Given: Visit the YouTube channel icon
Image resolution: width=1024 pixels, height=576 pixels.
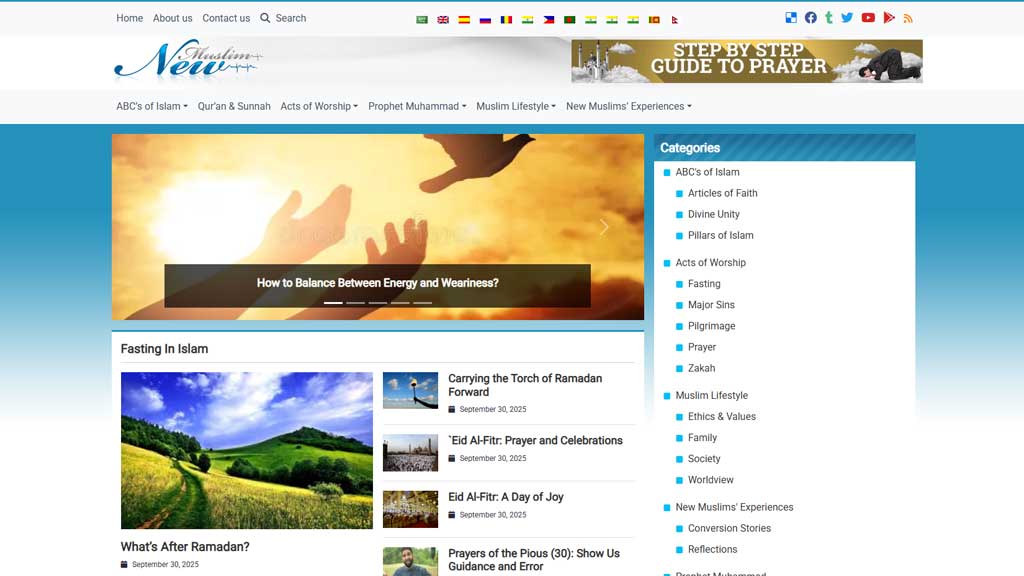Looking at the screenshot, I should (x=868, y=18).
